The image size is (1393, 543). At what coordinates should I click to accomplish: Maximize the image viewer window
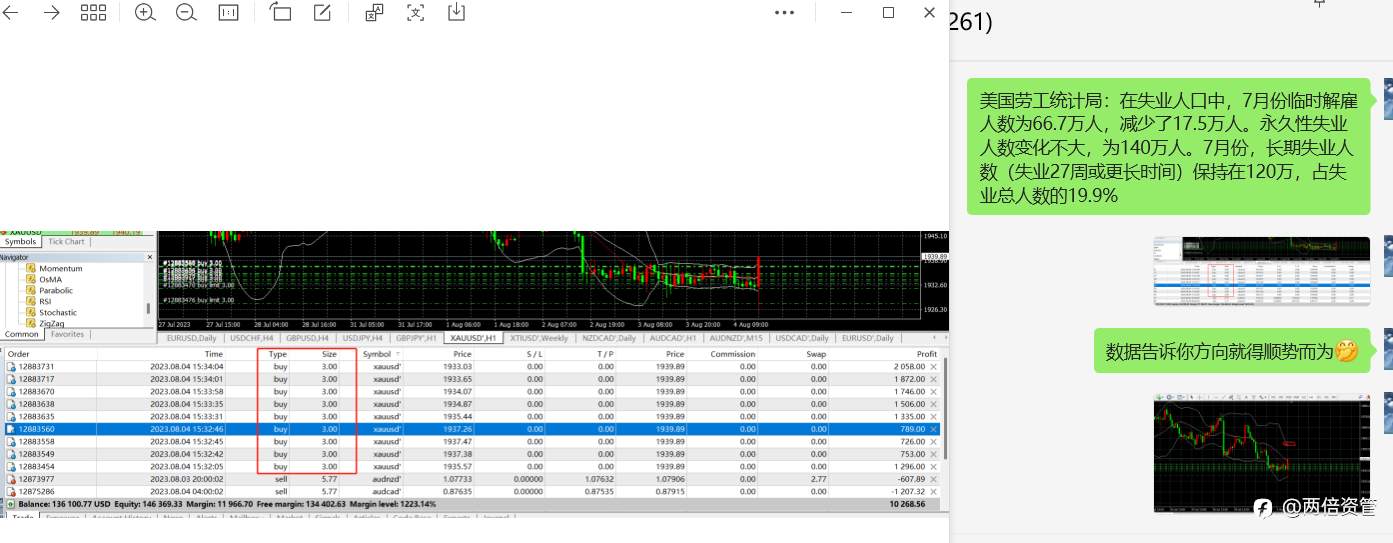(x=888, y=13)
